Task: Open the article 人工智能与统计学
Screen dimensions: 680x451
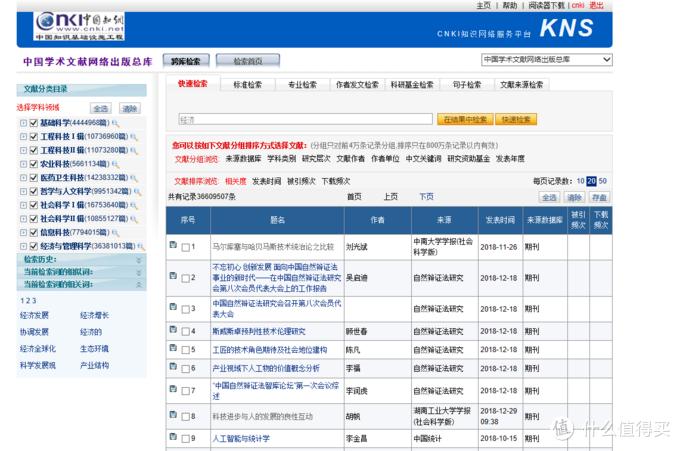Action: (241, 438)
